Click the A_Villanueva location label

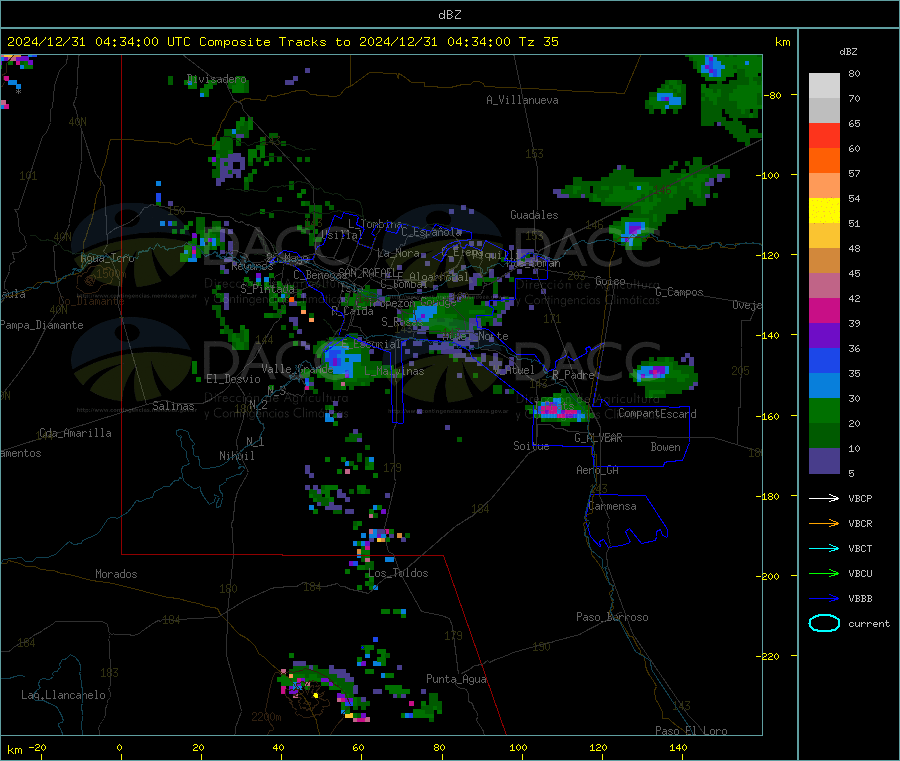pyautogui.click(x=522, y=100)
